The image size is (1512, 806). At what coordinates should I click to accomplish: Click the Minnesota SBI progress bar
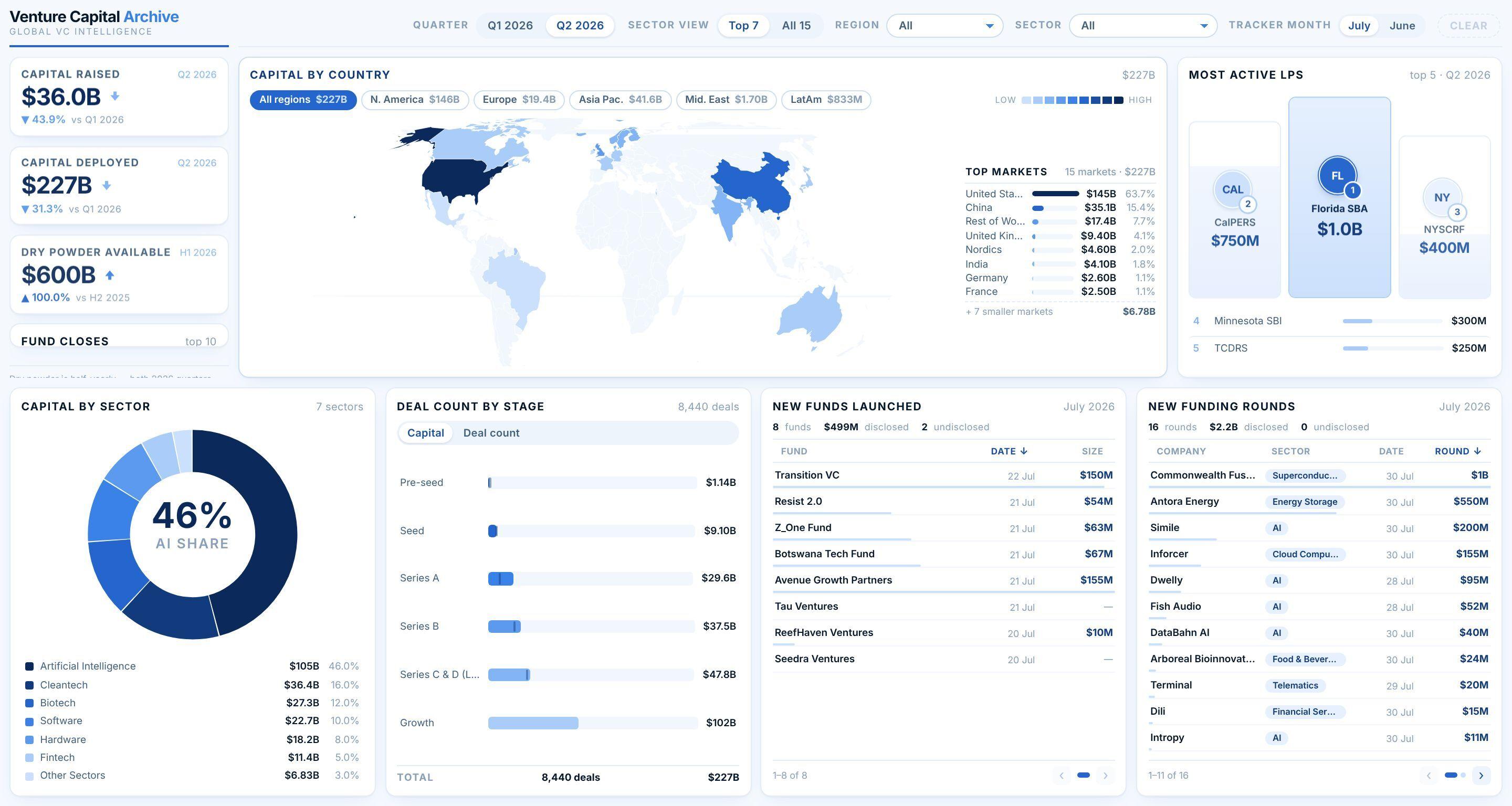[1392, 321]
